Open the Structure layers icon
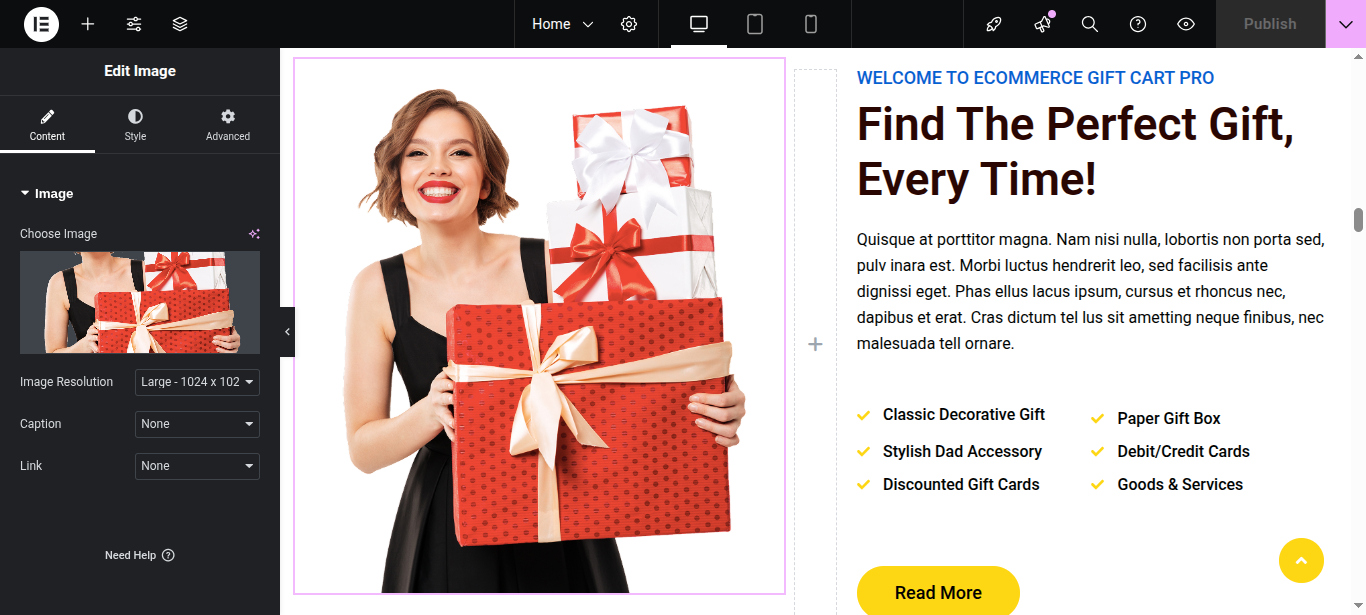Image resolution: width=1366 pixels, height=615 pixels. [x=180, y=24]
